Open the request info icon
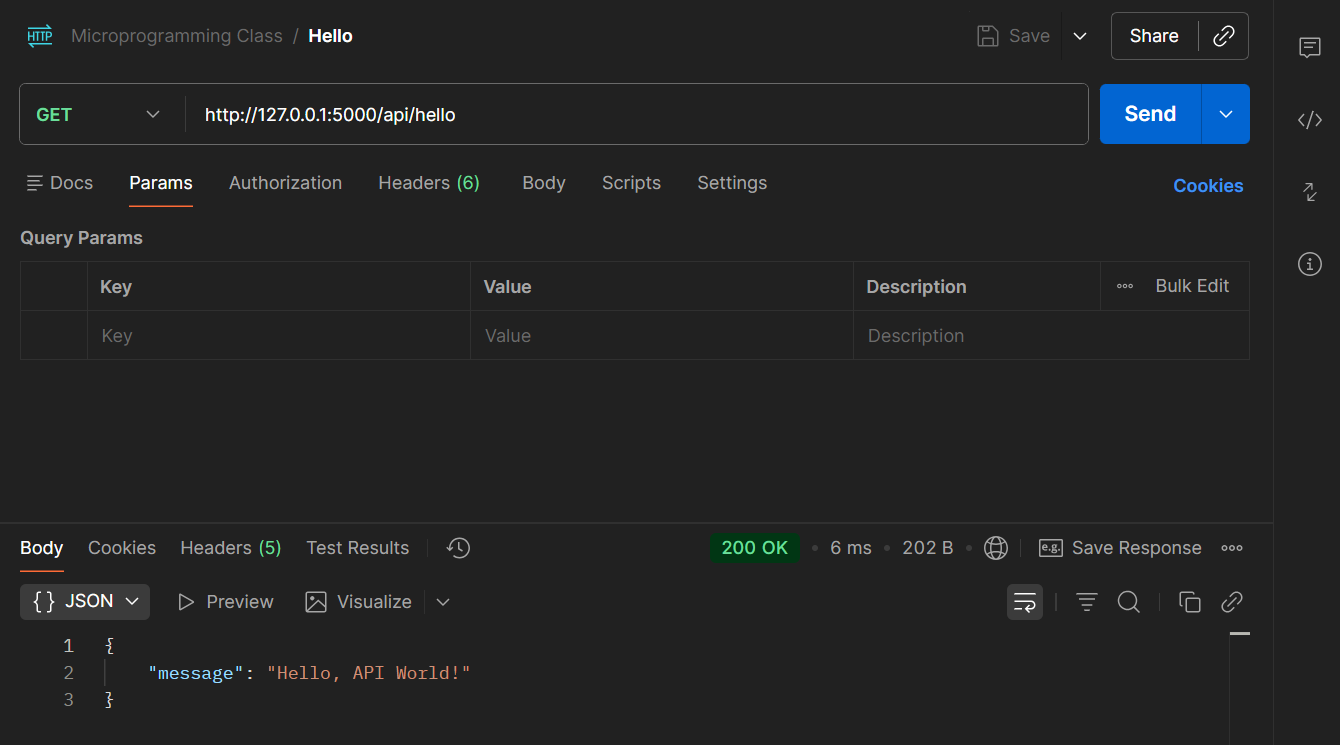The height and width of the screenshot is (745, 1340). click(x=1310, y=264)
